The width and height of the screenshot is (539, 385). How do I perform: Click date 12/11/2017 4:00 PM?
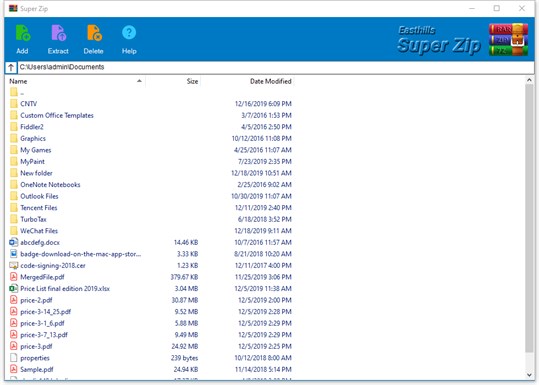(x=263, y=265)
